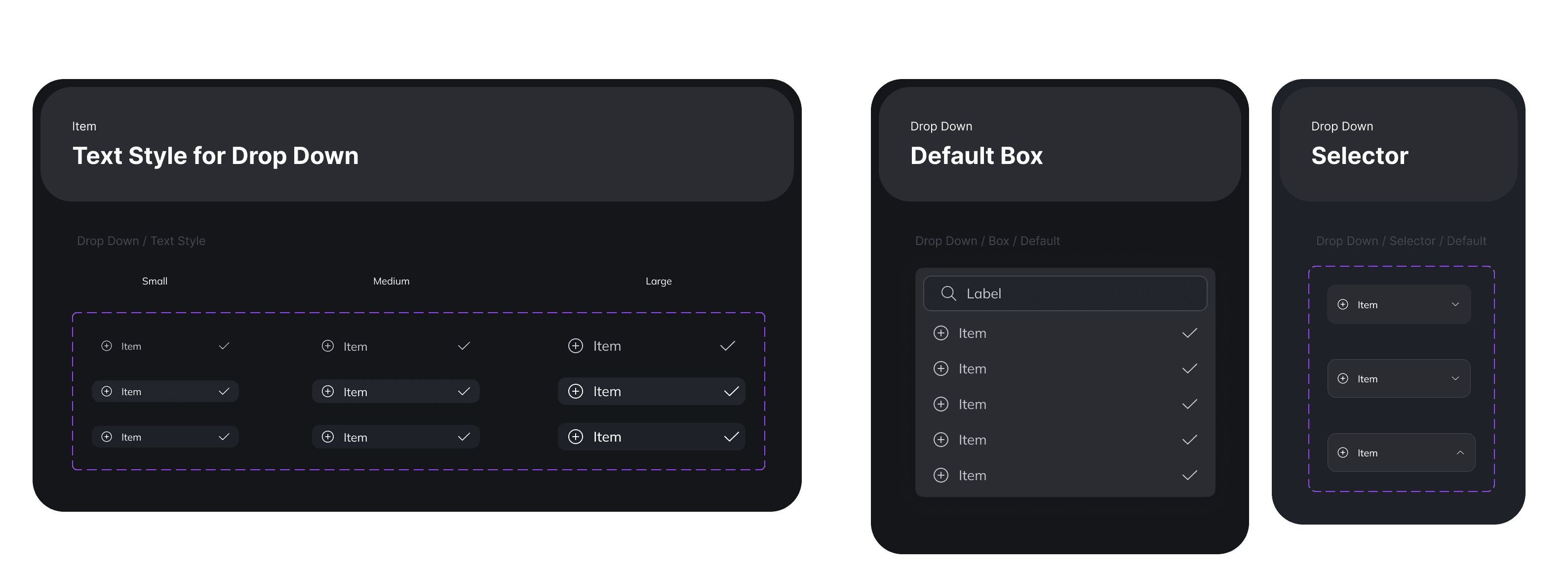The height and width of the screenshot is (572, 1568).
Task: Click plus icon of first Default Box item
Action: [x=941, y=333]
